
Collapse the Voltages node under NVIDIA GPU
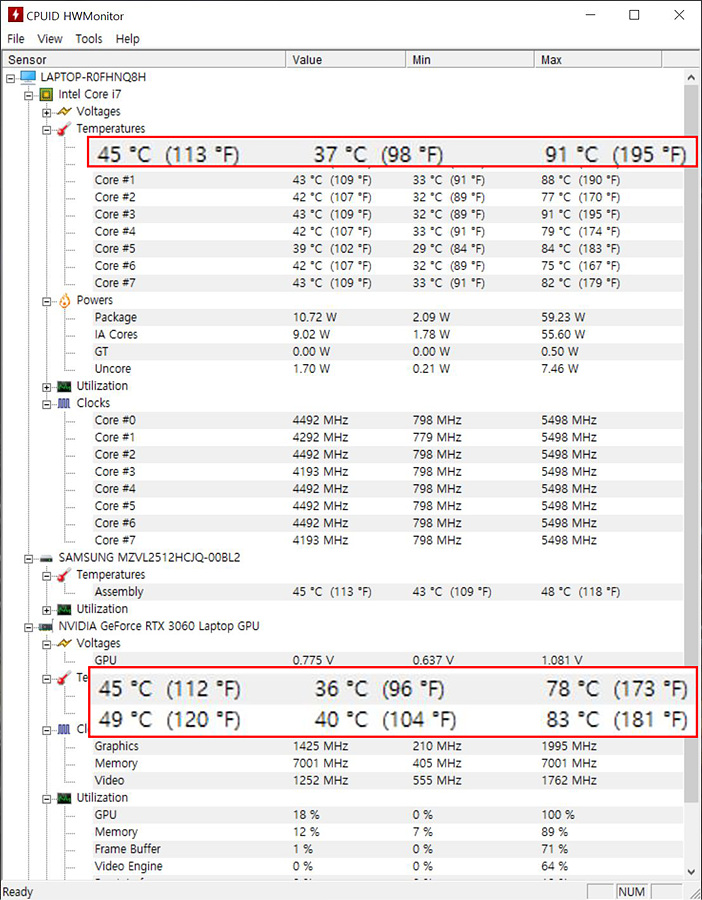[46, 645]
